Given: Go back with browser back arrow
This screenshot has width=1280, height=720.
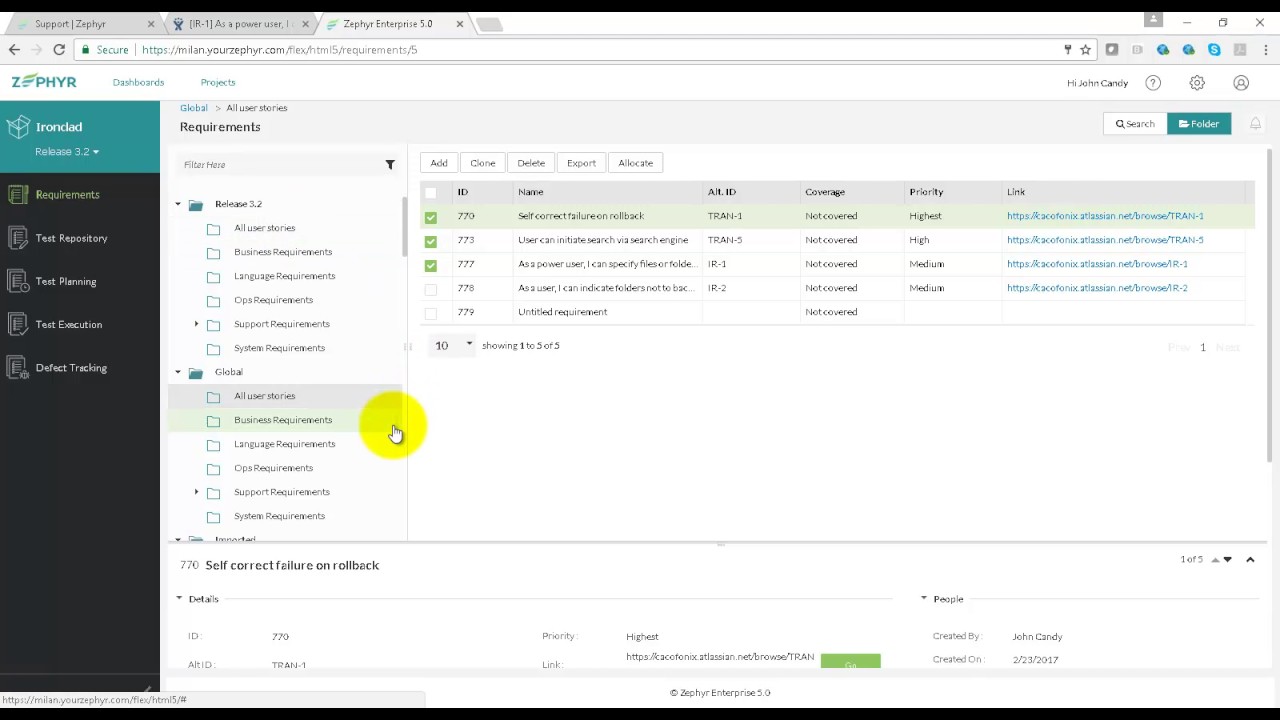Looking at the screenshot, I should coord(14,49).
